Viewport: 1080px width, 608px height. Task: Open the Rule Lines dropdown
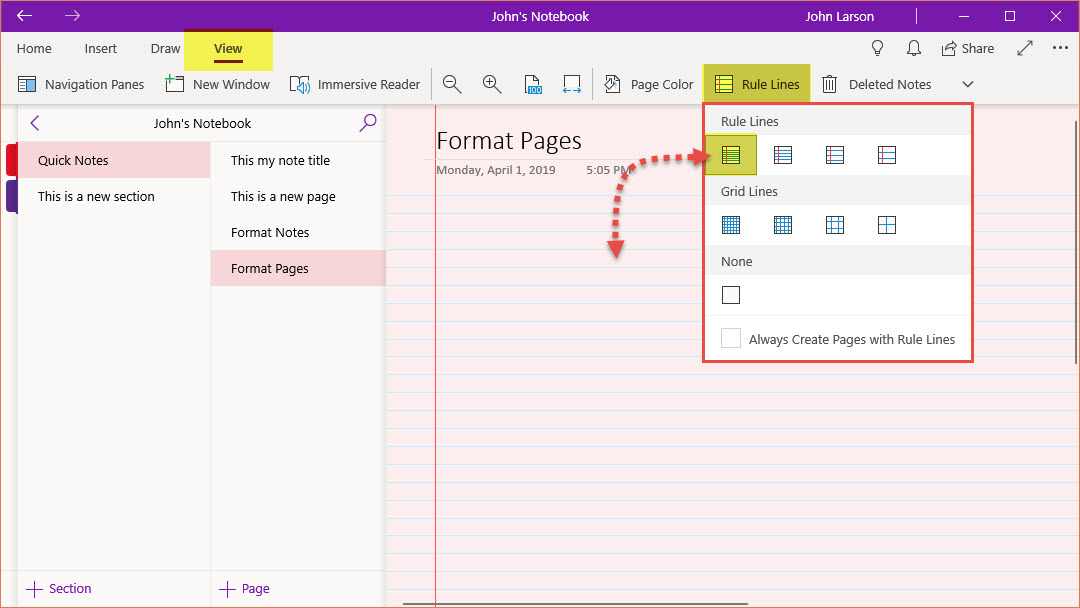click(x=757, y=84)
